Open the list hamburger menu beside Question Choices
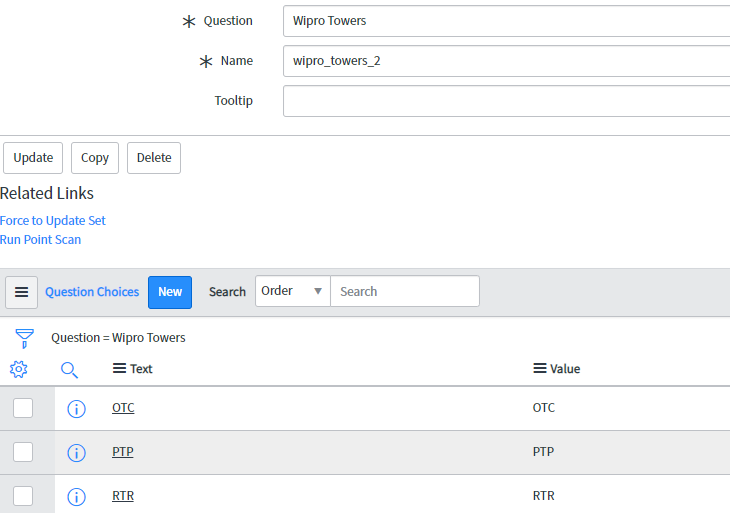The image size is (730, 513). click(21, 292)
